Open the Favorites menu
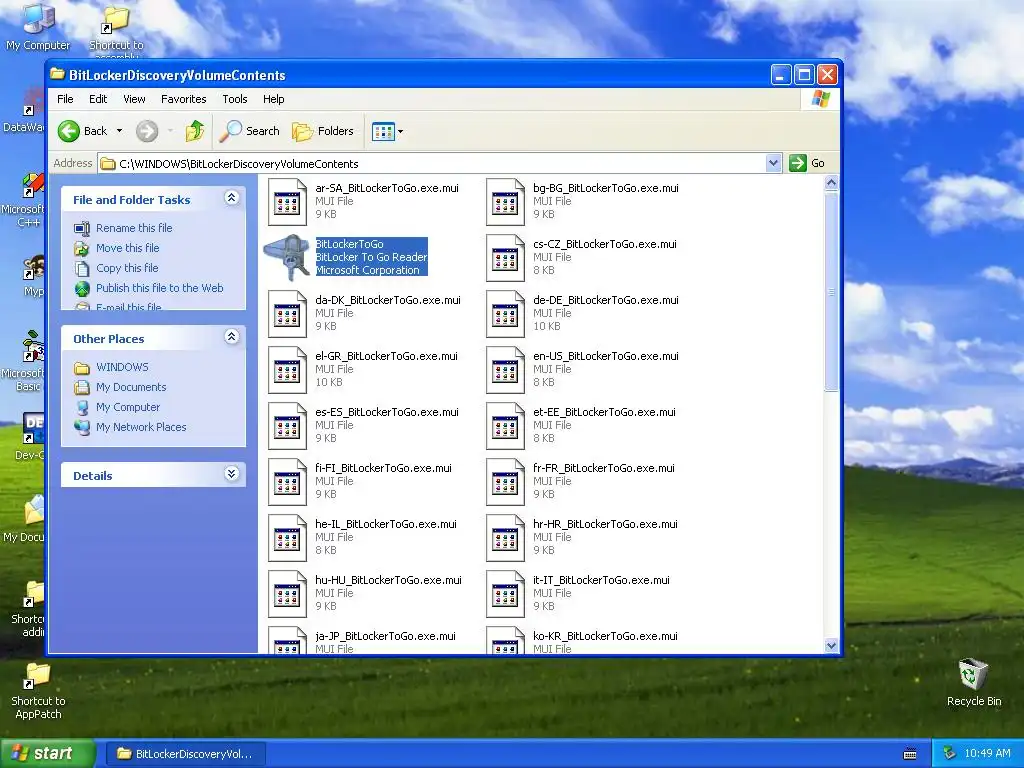The image size is (1024, 768). pos(184,99)
